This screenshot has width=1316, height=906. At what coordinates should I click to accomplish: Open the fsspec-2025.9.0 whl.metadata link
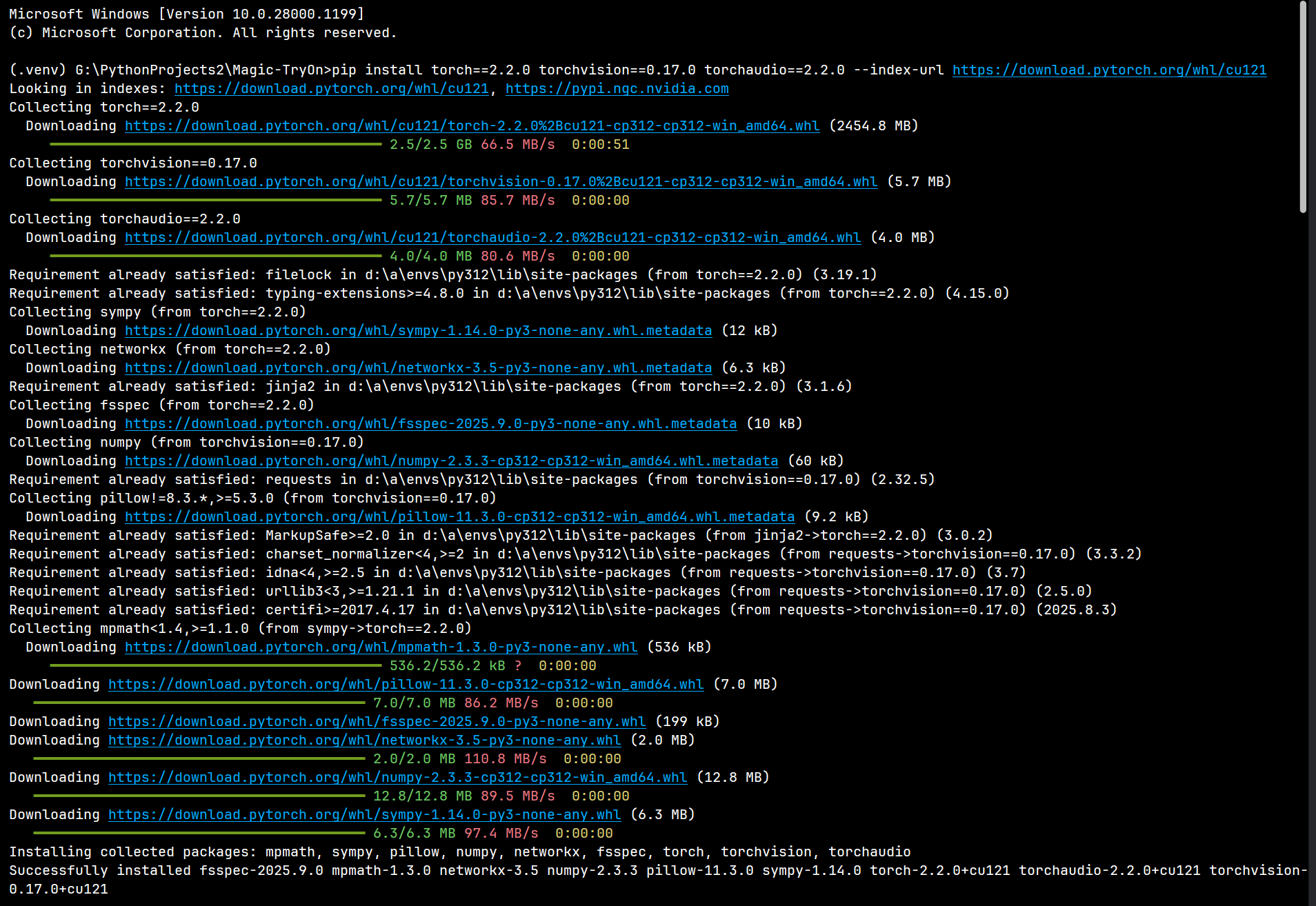click(430, 423)
